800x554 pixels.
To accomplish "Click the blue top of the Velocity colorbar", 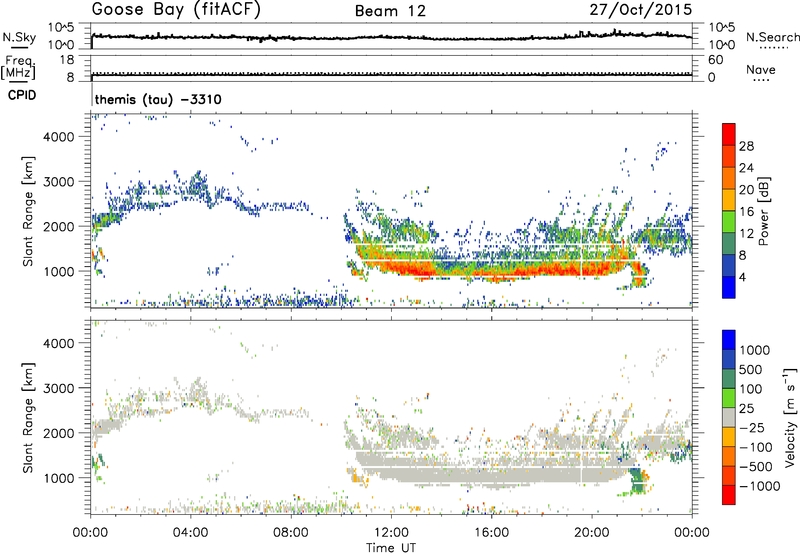I will [729, 340].
